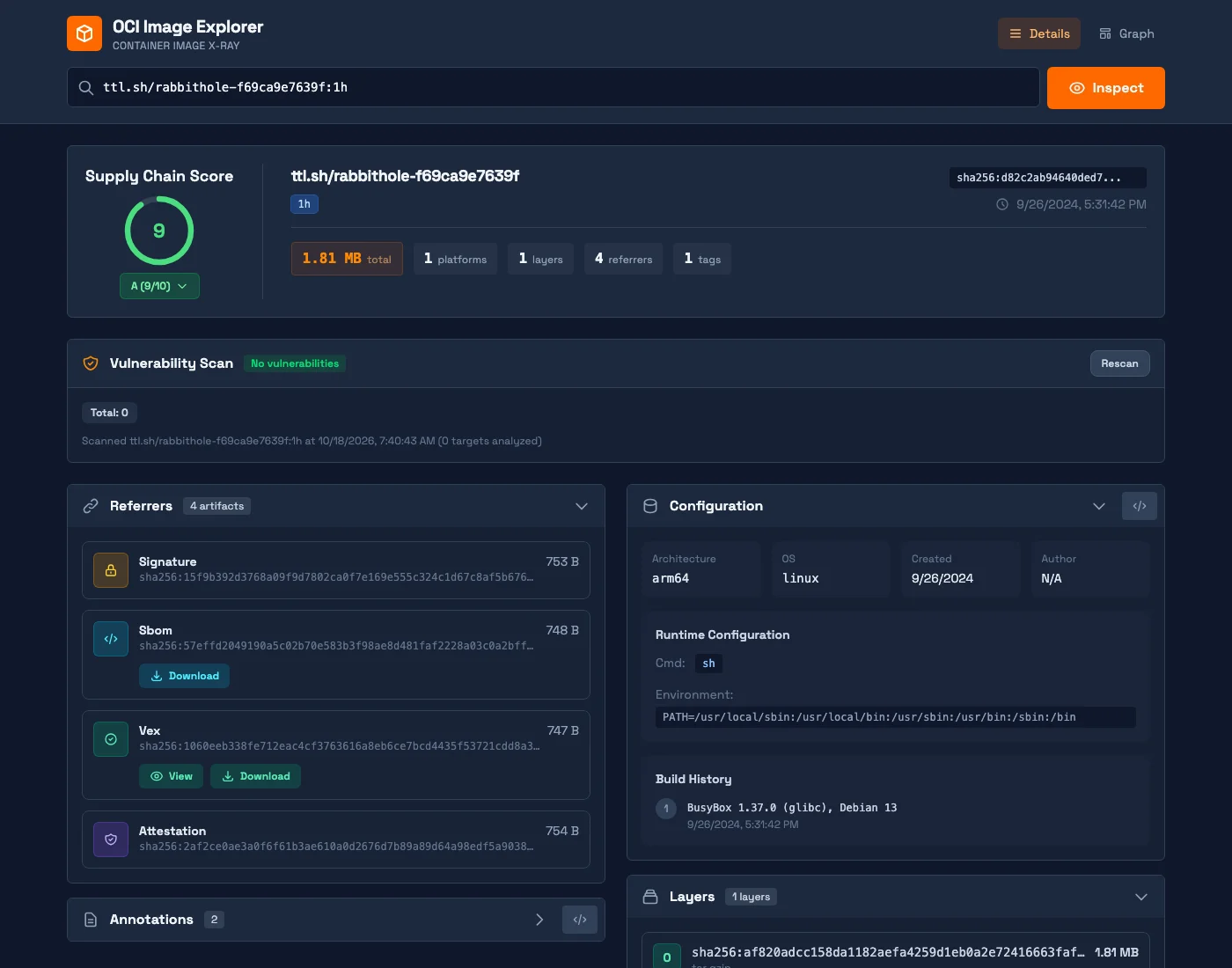Click the Attestation shield icon
Image resolution: width=1232 pixels, height=968 pixels.
click(x=111, y=840)
